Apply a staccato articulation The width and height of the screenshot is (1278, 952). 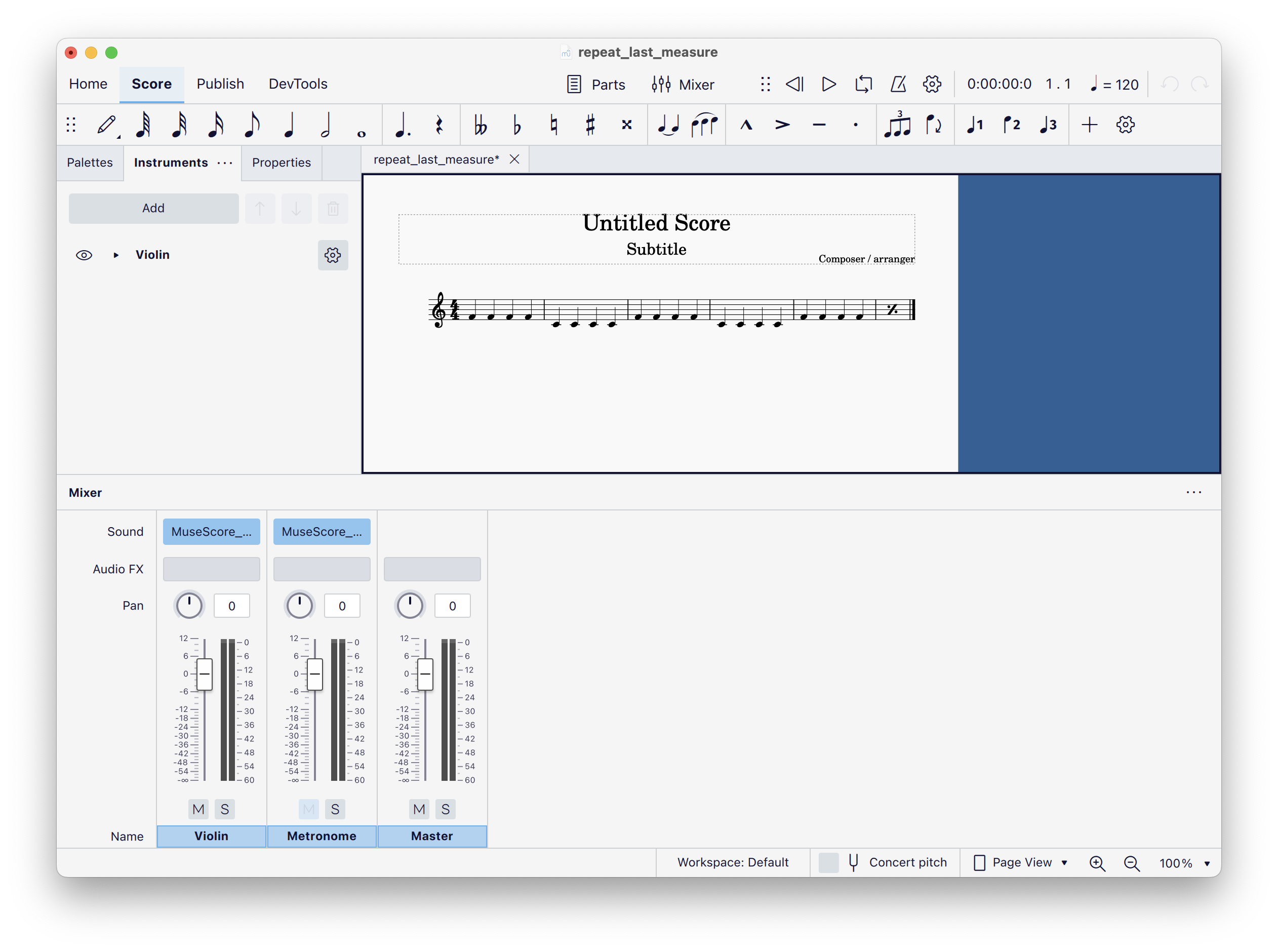856,125
